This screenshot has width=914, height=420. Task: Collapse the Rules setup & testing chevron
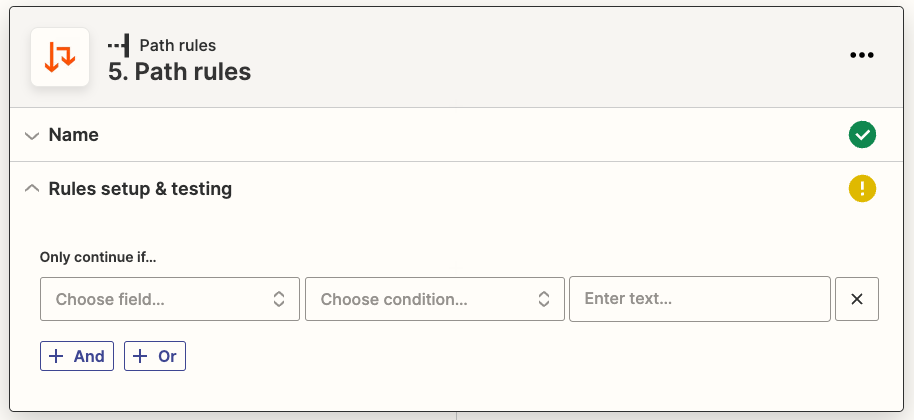point(32,188)
